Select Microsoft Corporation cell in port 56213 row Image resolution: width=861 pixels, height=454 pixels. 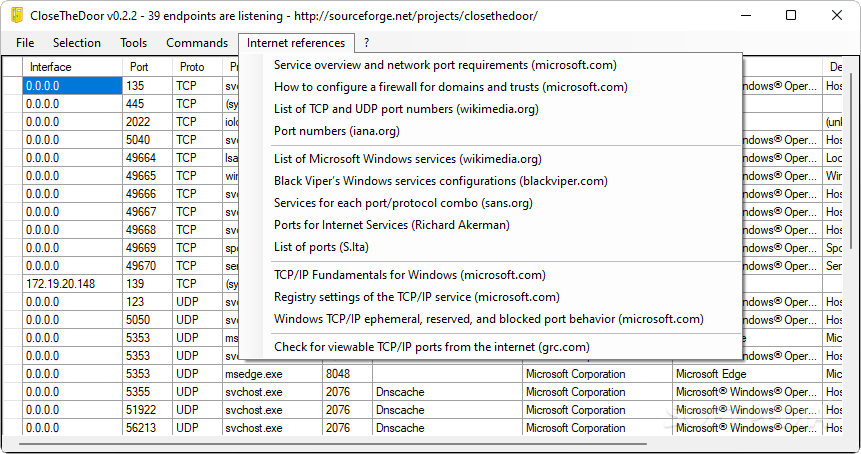coord(597,428)
